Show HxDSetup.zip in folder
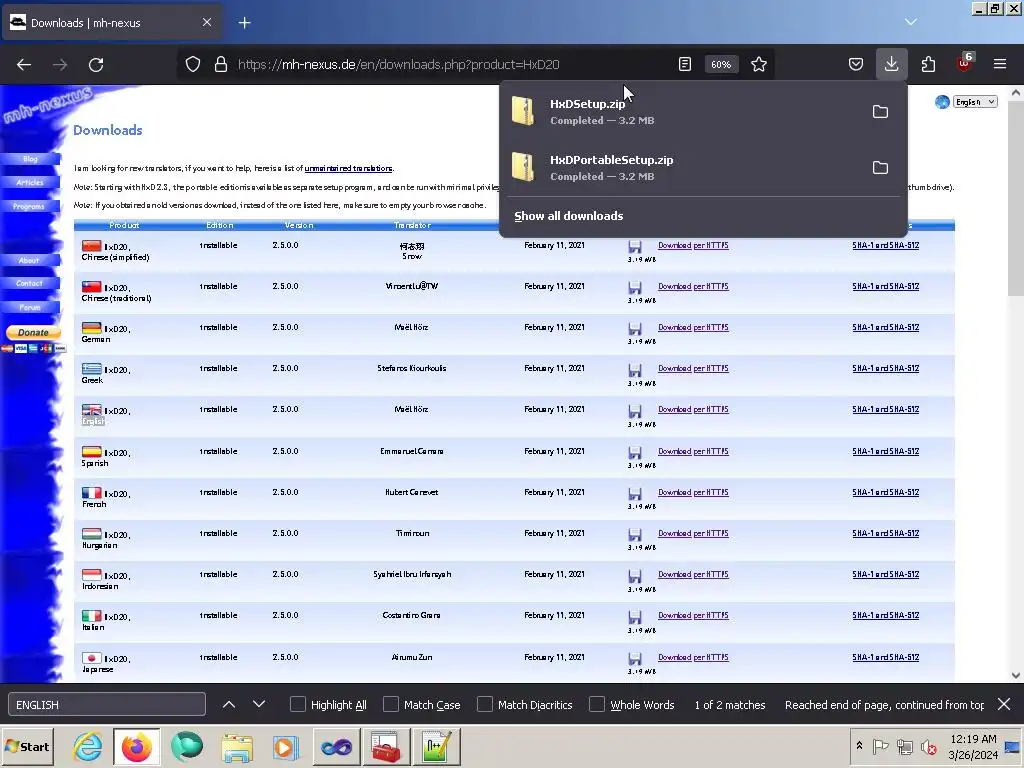Image resolution: width=1024 pixels, height=768 pixels. pos(880,112)
